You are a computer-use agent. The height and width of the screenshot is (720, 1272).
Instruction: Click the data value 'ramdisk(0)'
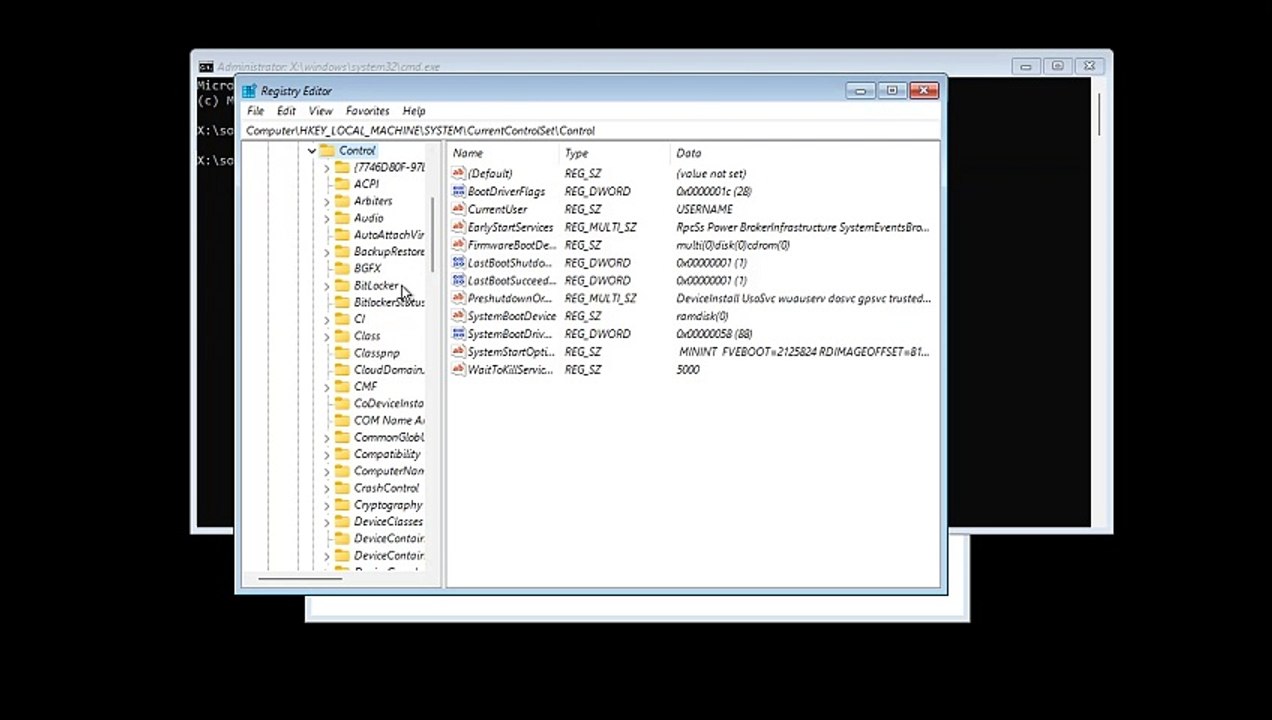(702, 316)
